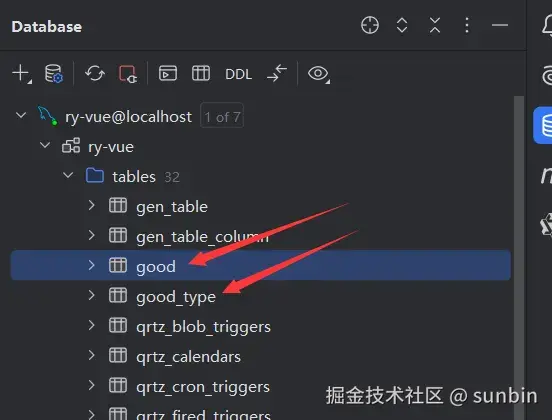Click the vertical scrollbar of the tree
Screen dimensions: 552x420
pyautogui.click(x=519, y=257)
